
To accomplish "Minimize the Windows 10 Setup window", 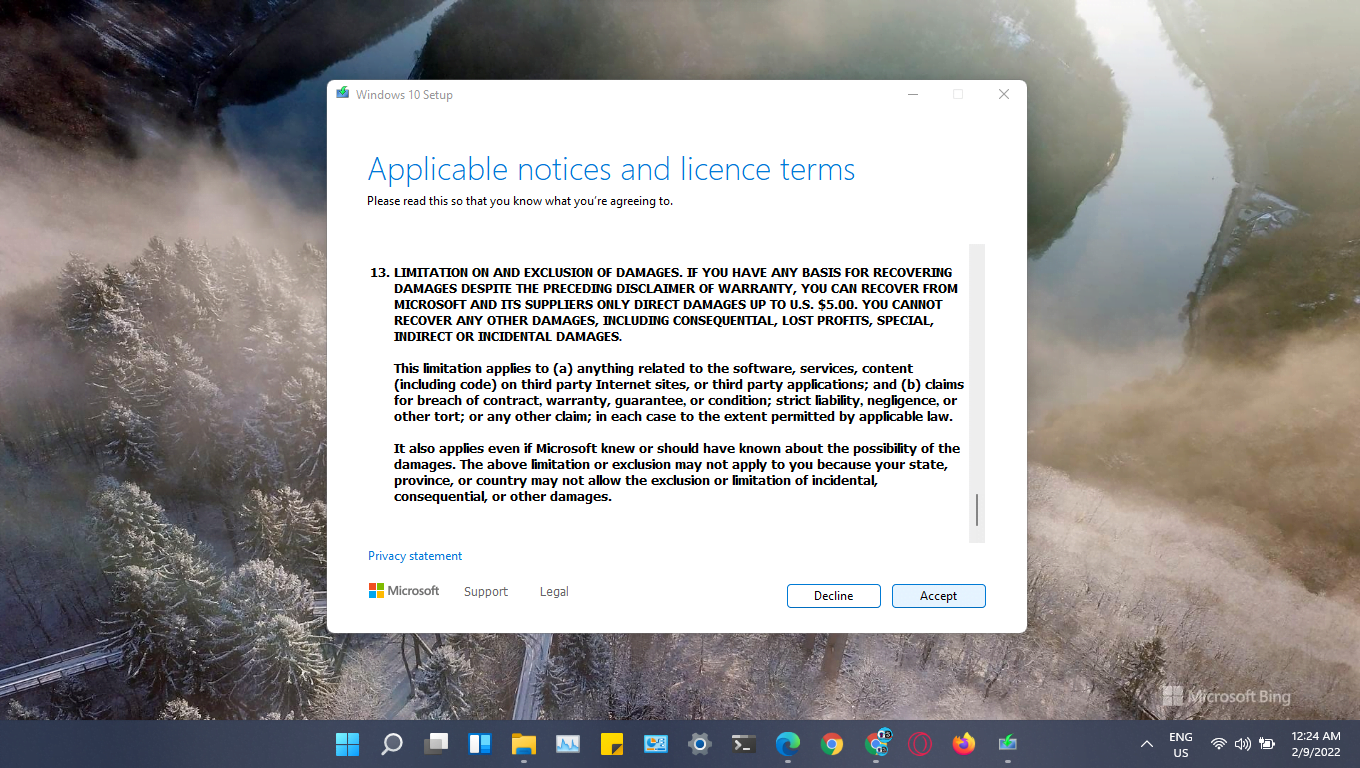I will tap(913, 94).
